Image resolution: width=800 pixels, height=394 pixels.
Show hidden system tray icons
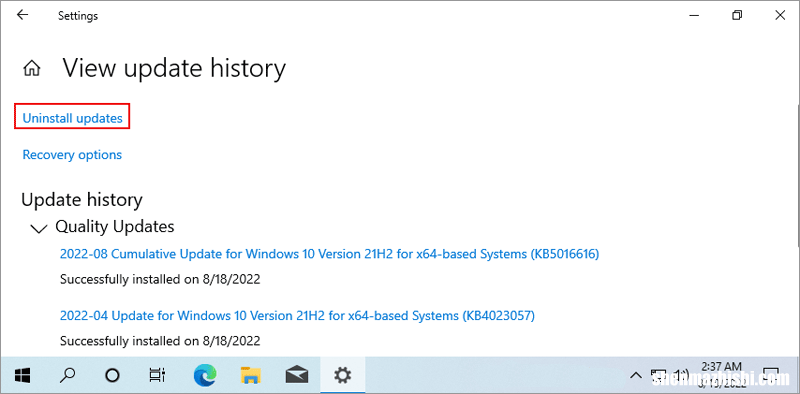coord(635,376)
